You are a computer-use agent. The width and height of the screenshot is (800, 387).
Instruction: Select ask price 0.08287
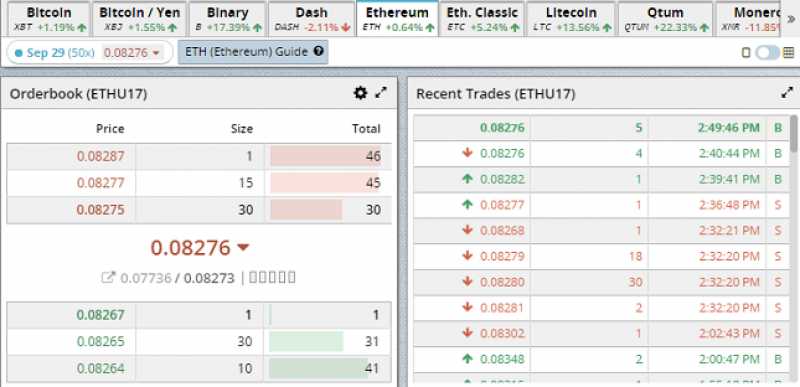coord(101,156)
